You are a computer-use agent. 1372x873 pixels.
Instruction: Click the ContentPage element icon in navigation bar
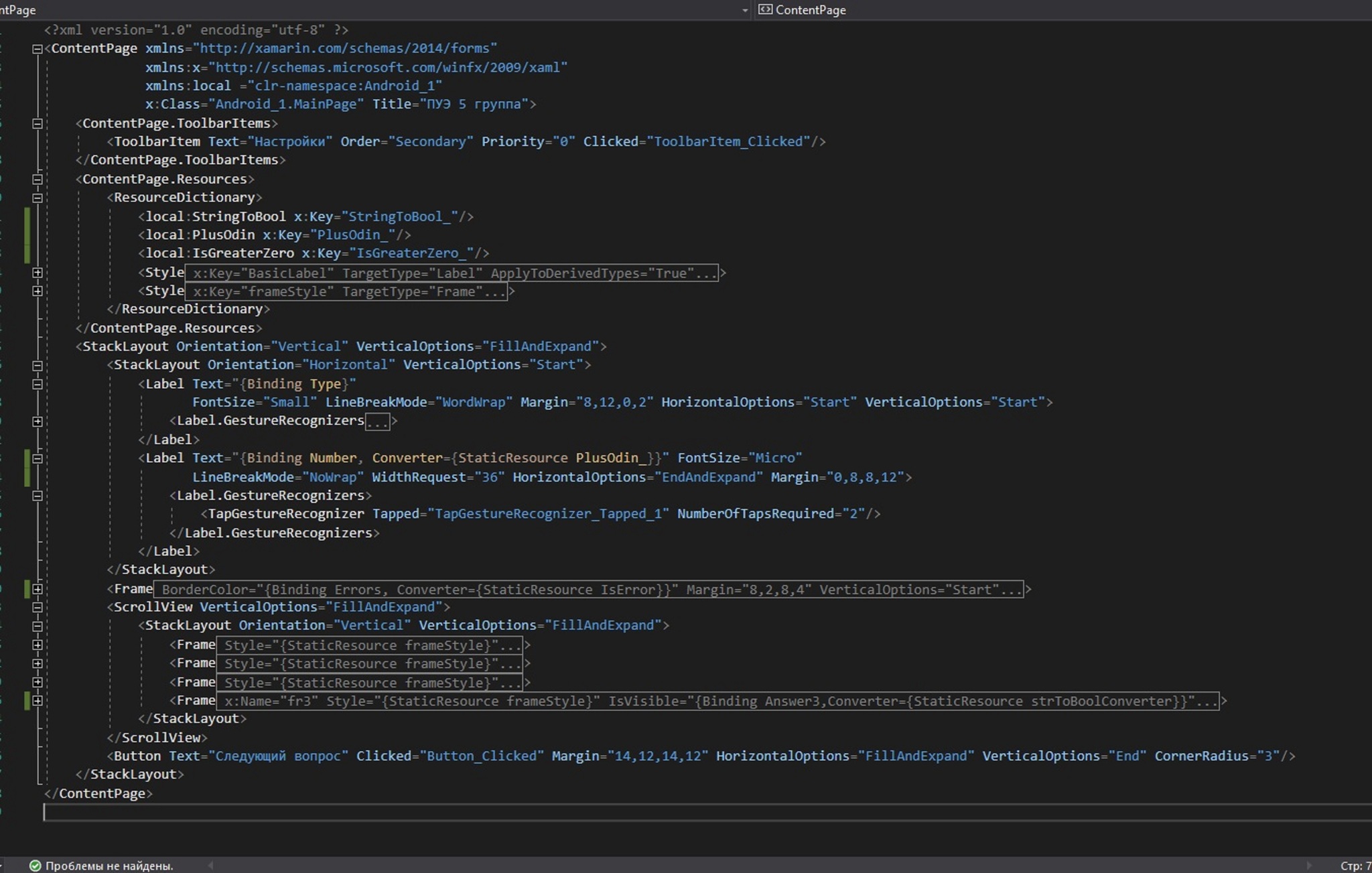coord(765,9)
